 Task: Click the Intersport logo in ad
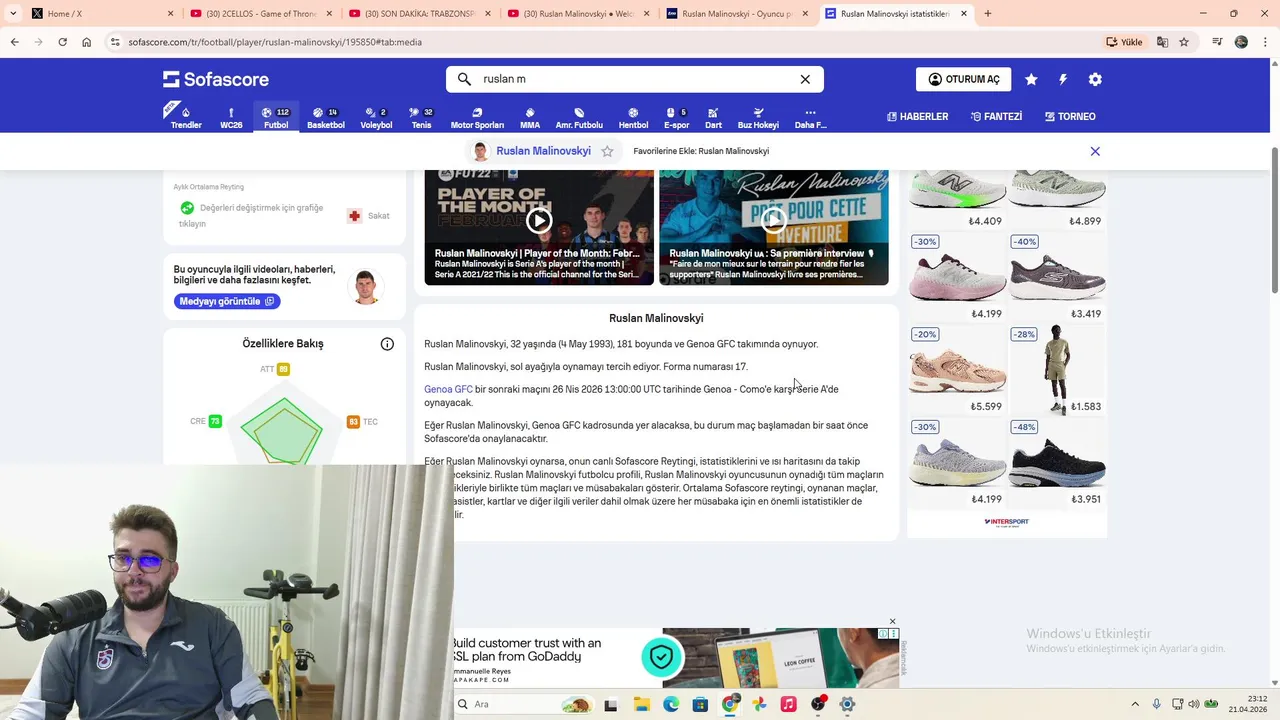coord(1006,521)
